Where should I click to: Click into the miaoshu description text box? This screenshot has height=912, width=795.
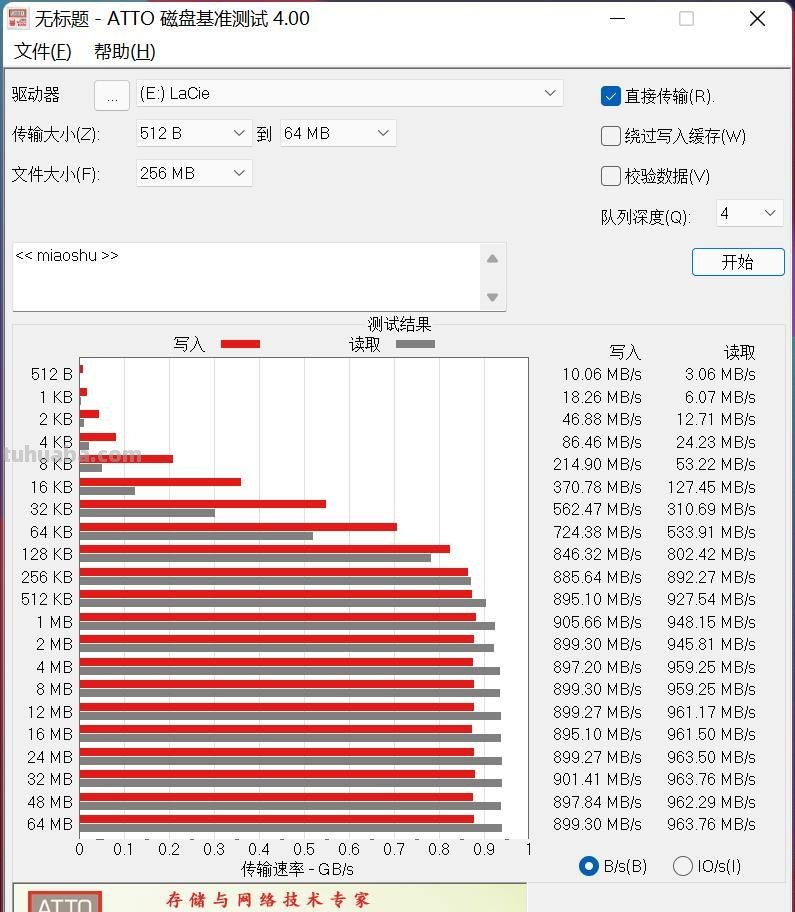coord(247,277)
